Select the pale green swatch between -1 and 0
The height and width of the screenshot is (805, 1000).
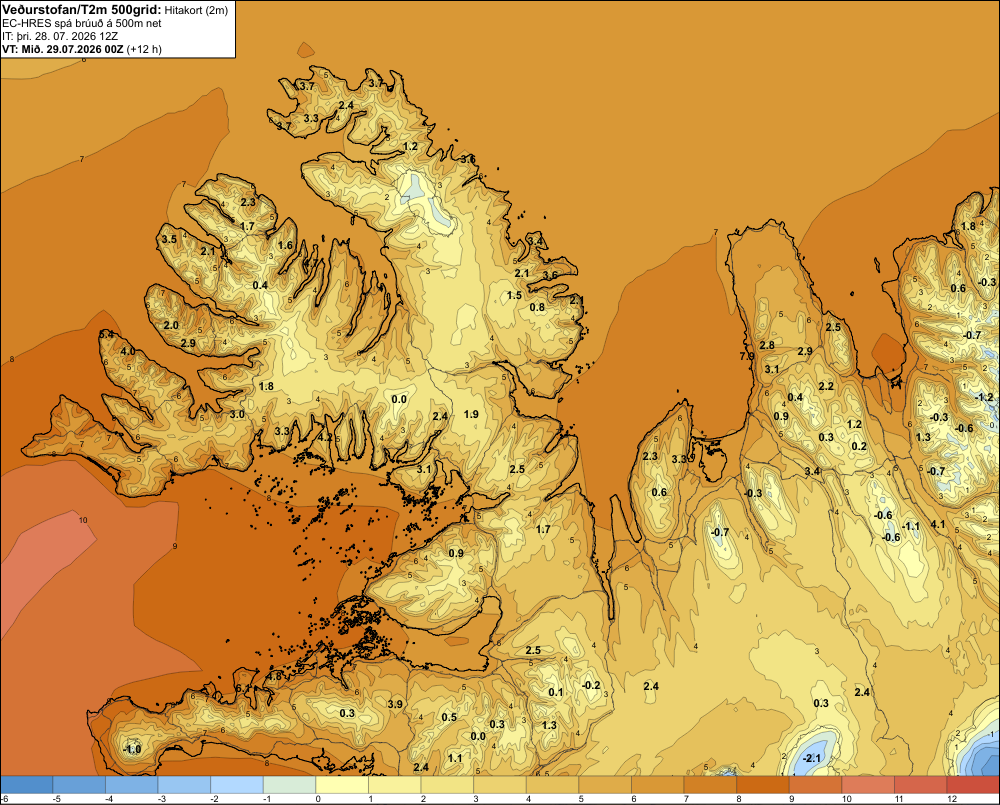click(290, 785)
